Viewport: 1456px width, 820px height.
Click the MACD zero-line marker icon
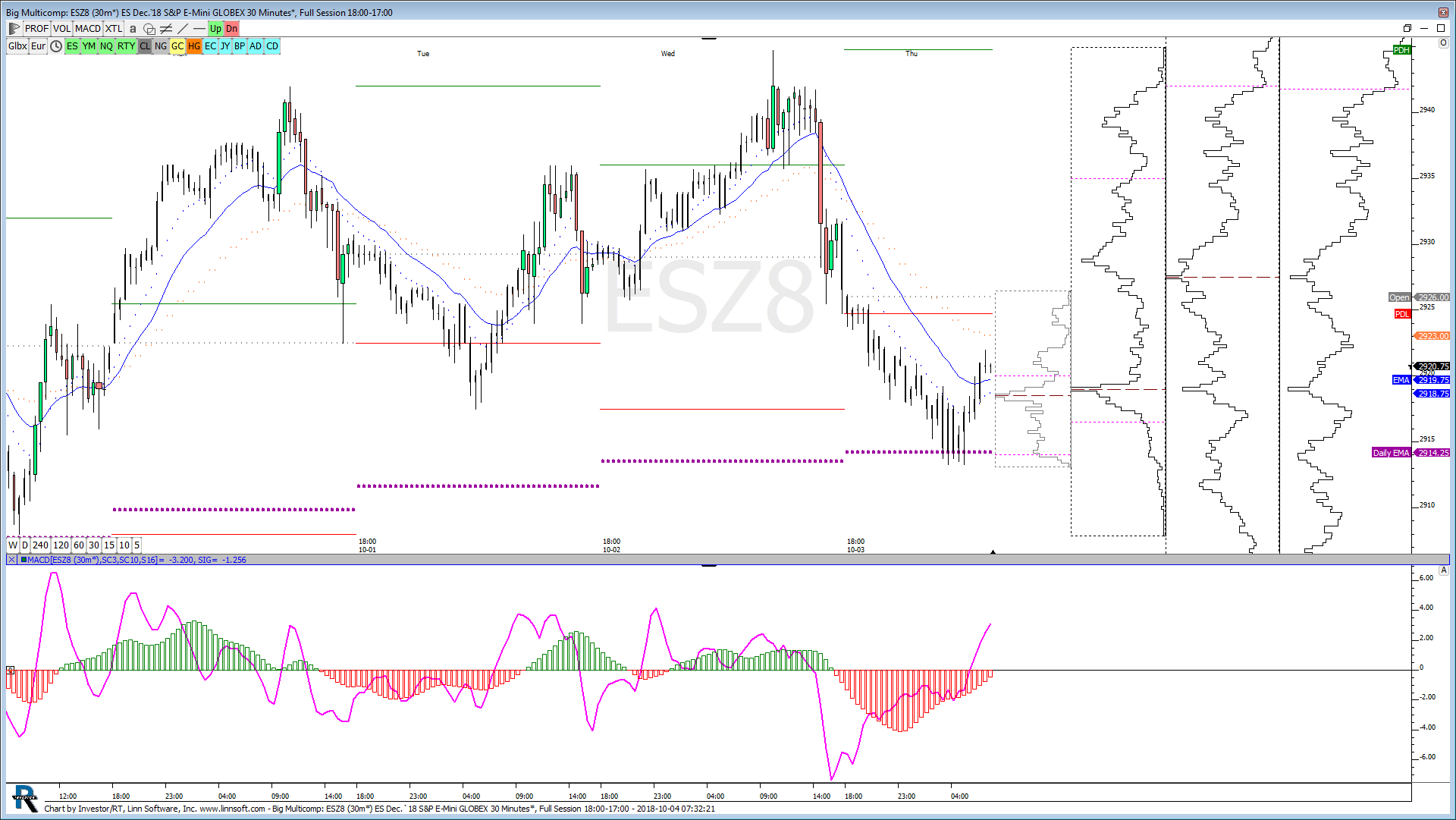click(x=10, y=671)
